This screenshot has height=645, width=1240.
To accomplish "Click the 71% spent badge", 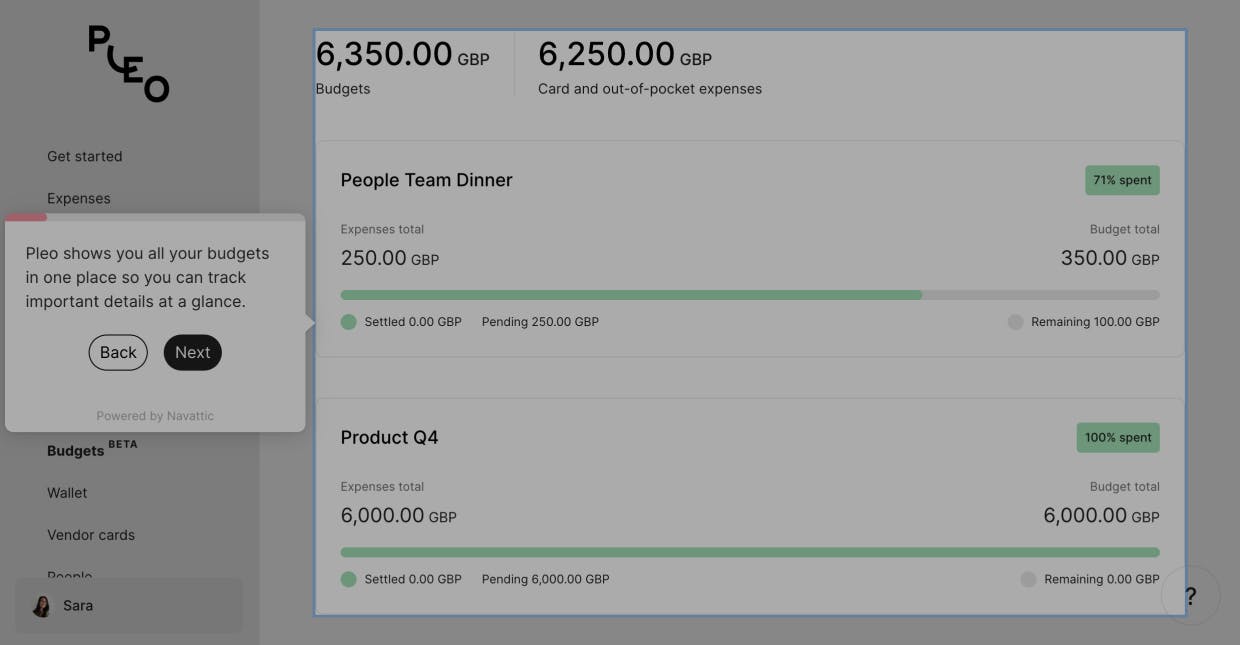I will pyautogui.click(x=1122, y=180).
